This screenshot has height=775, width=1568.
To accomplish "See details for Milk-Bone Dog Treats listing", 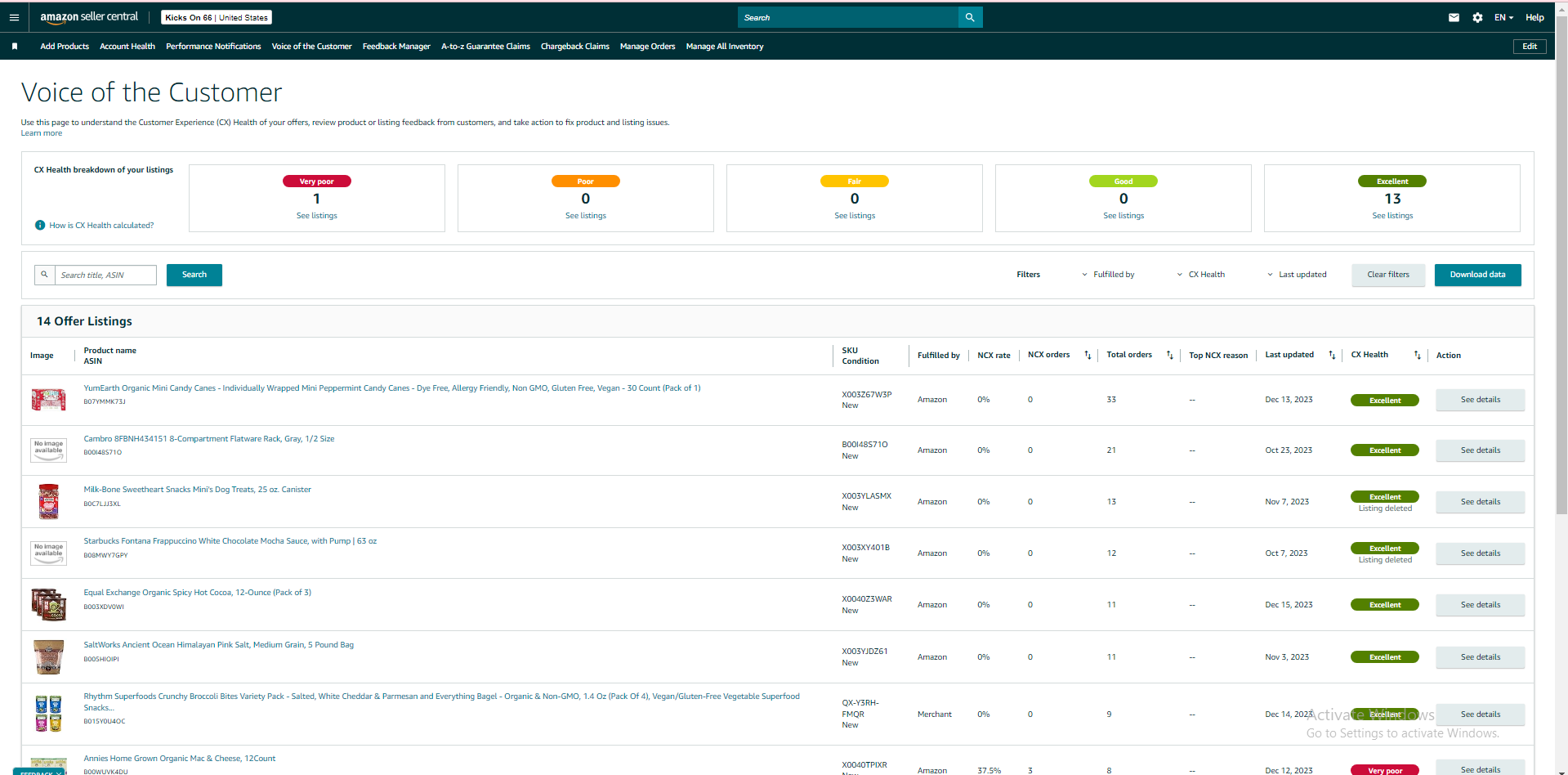I will coord(1480,502).
